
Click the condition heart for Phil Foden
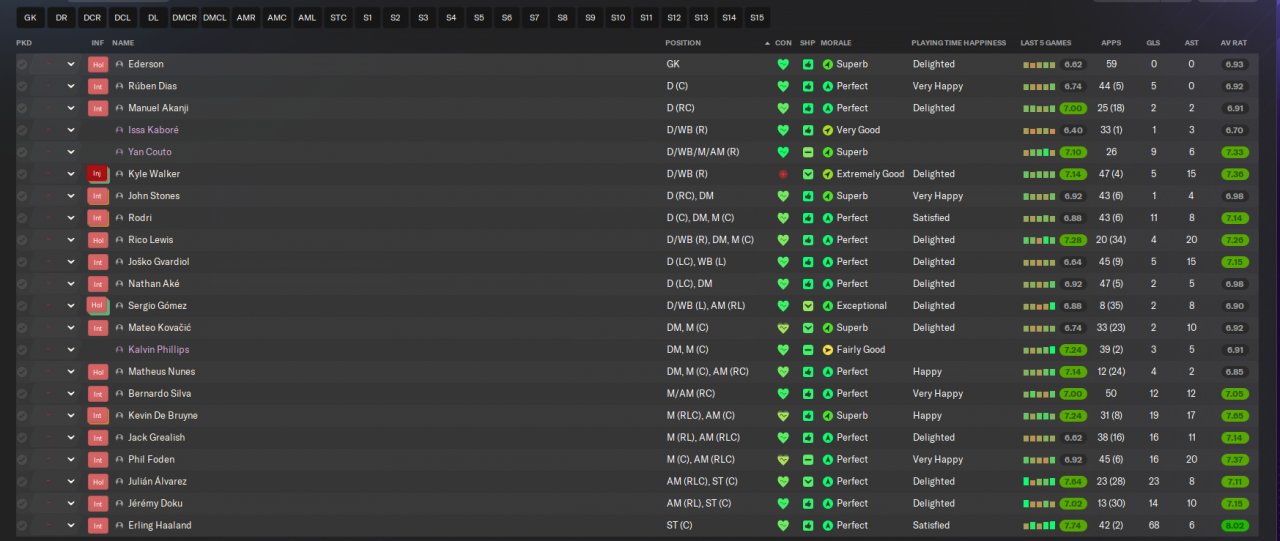[x=783, y=460]
